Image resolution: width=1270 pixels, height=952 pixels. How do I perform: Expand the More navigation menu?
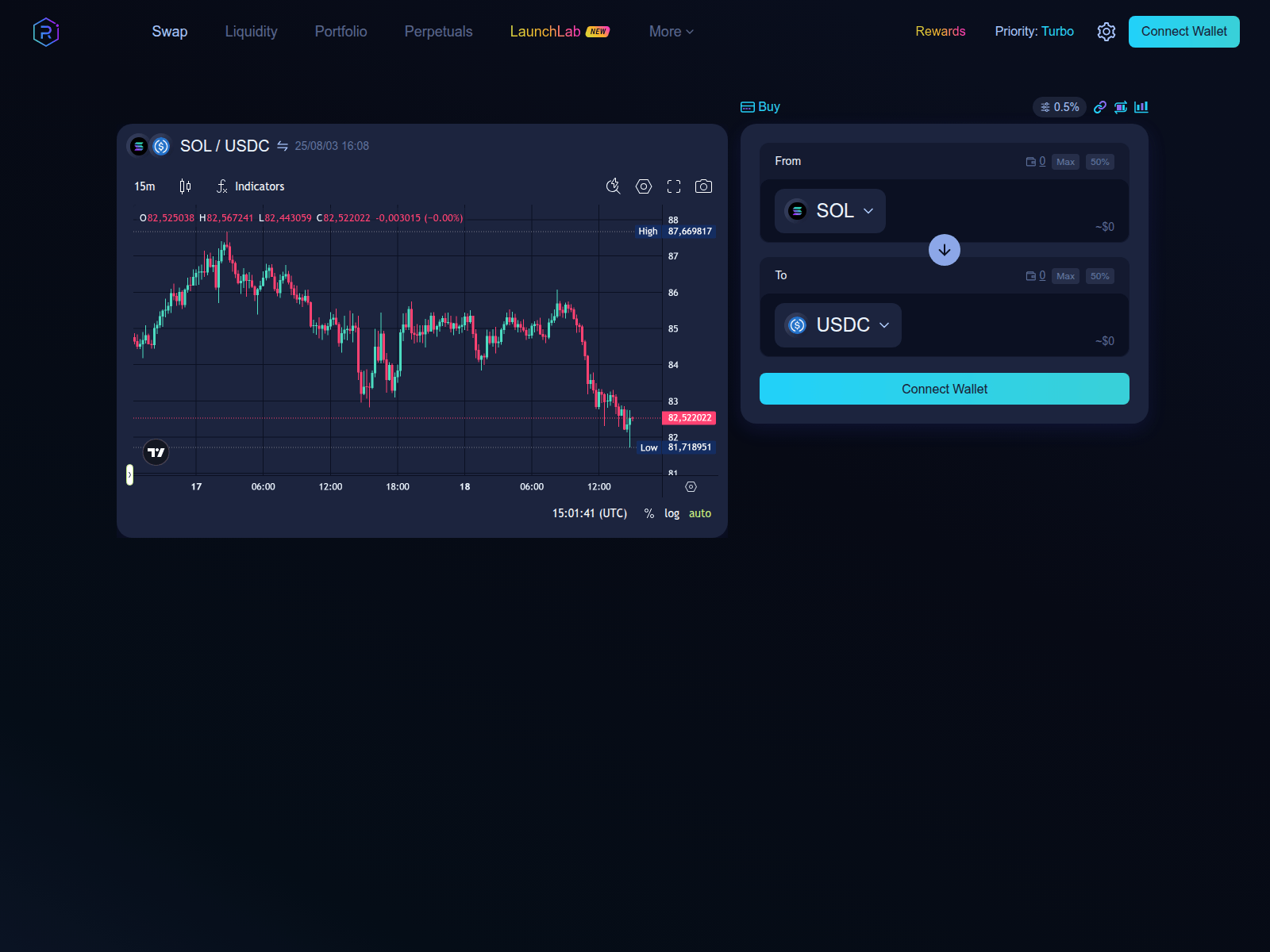(x=671, y=31)
